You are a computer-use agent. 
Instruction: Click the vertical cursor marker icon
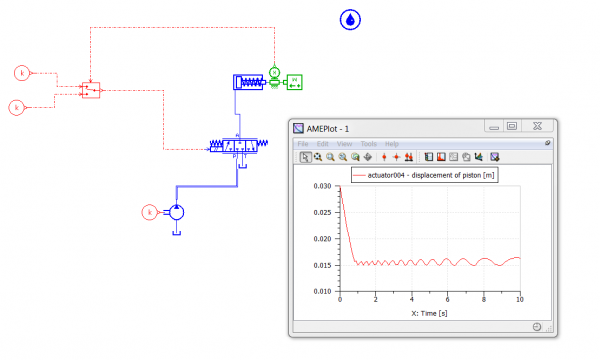coord(384,157)
